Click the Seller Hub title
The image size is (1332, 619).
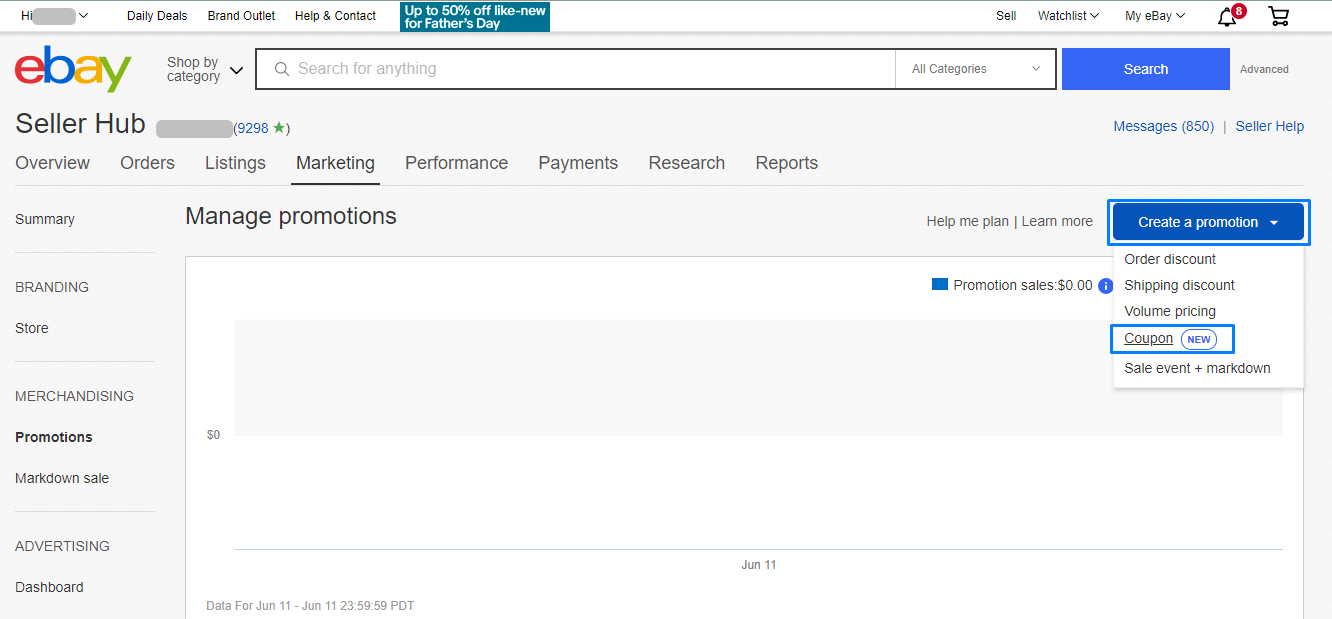pyautogui.click(x=81, y=124)
